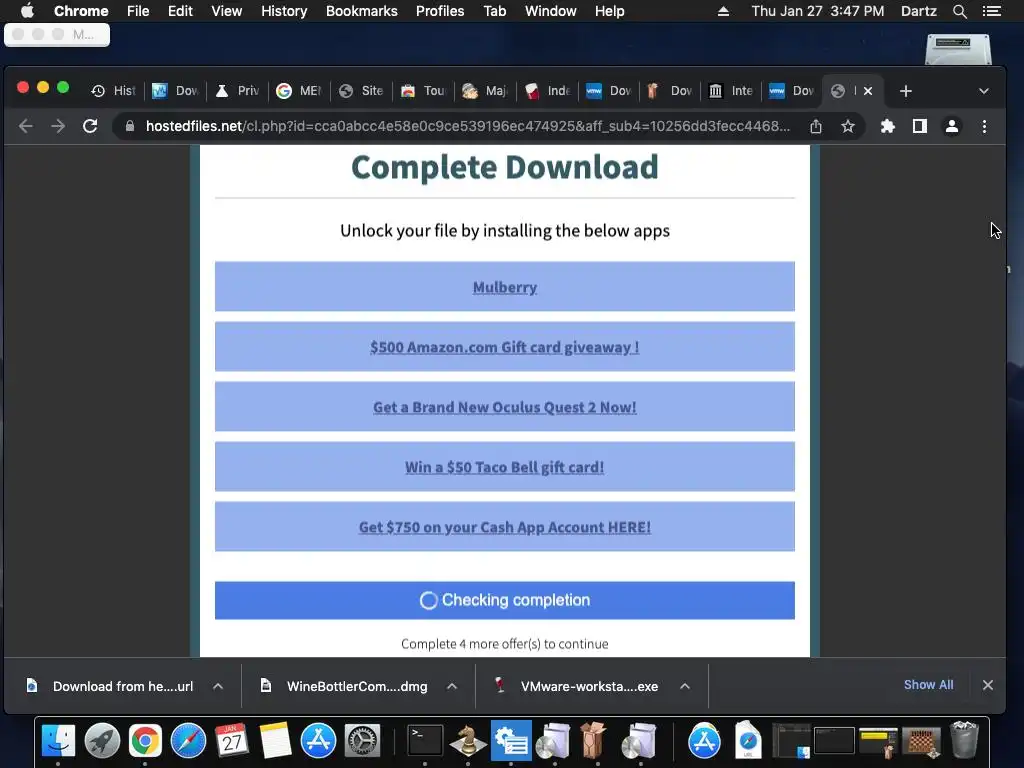Screen dimensions: 1024x768
Task: Expand options for WineBottlerCom...dmg download
Action: (x=452, y=686)
